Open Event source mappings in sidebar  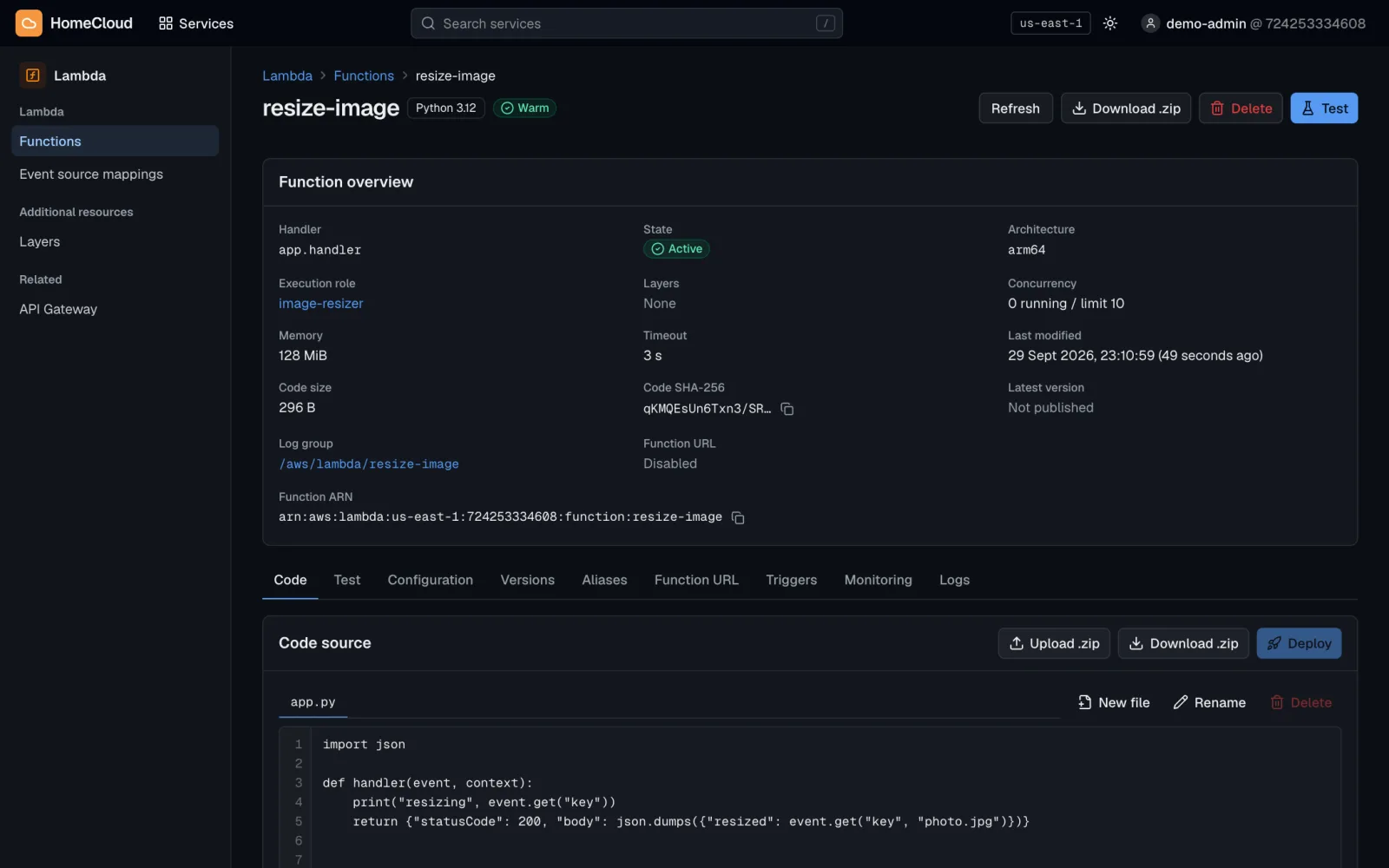pyautogui.click(x=115, y=174)
